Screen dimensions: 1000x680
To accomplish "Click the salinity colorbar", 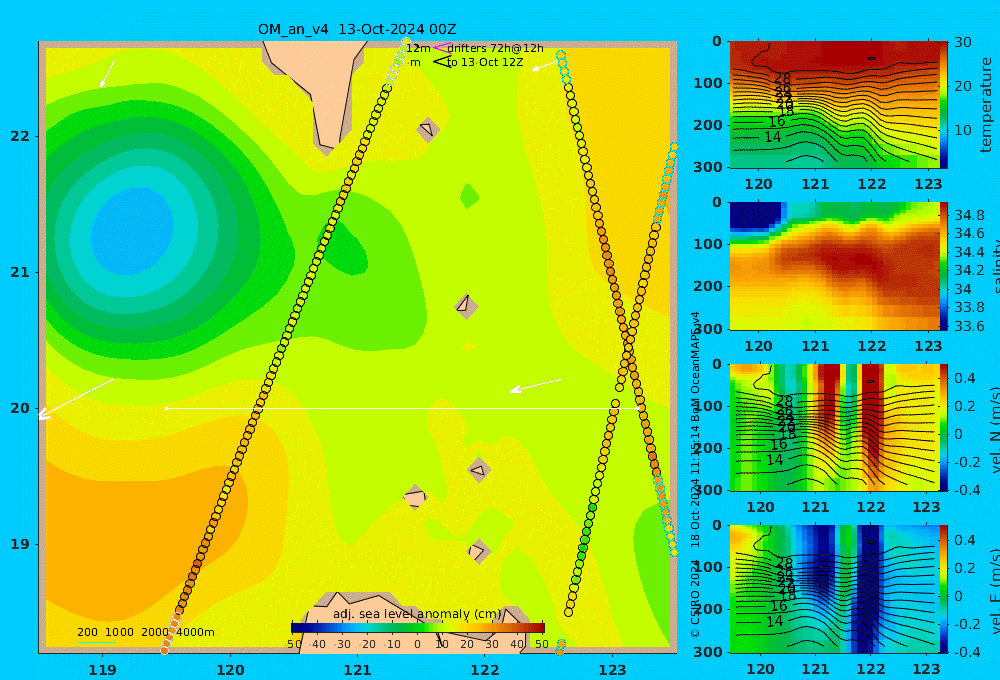I will coord(943,266).
